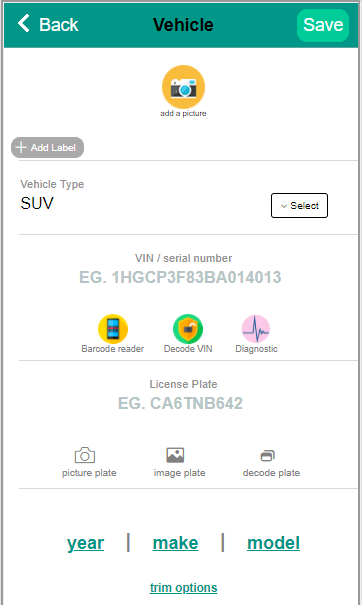This screenshot has width=362, height=605.
Task: Open the make link
Action: [x=176, y=543]
